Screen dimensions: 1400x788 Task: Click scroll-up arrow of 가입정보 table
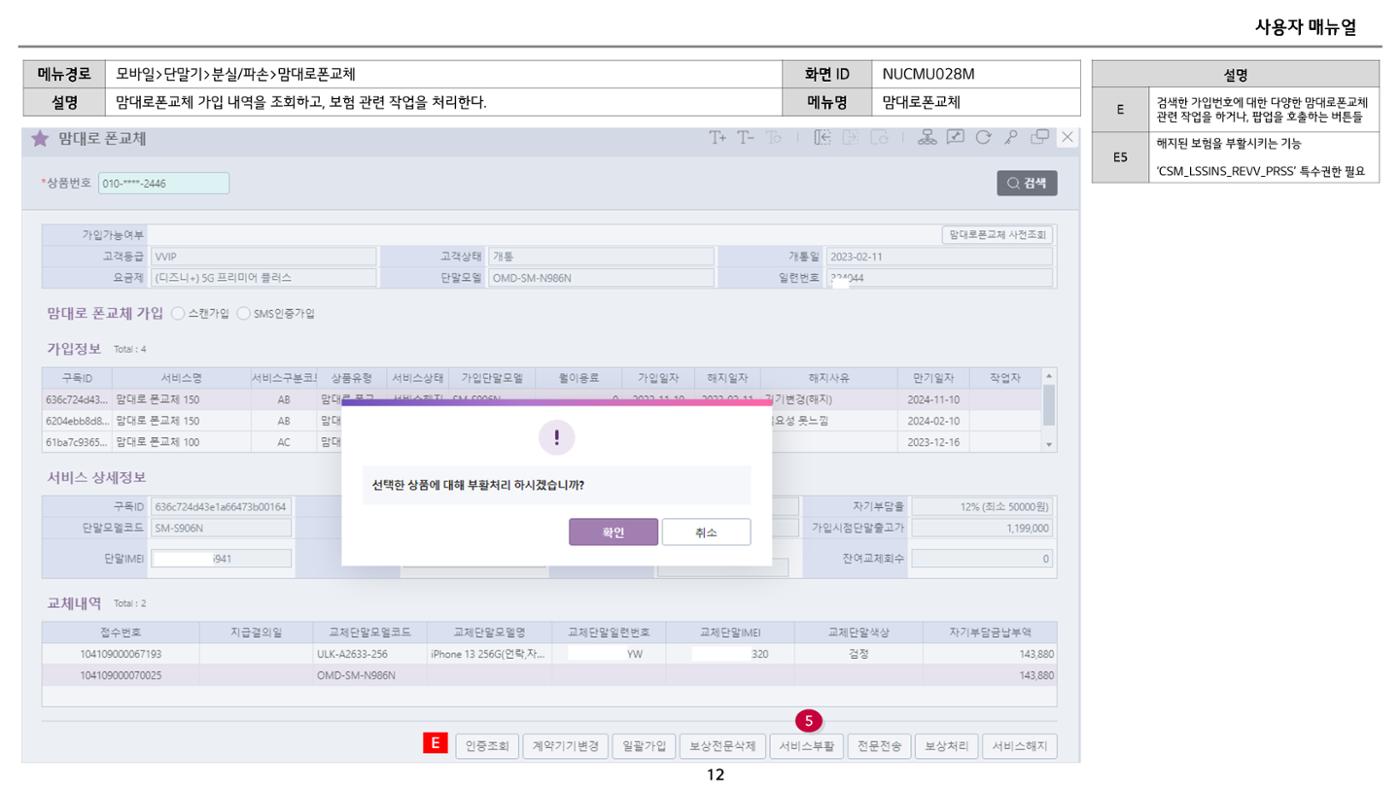1048,377
